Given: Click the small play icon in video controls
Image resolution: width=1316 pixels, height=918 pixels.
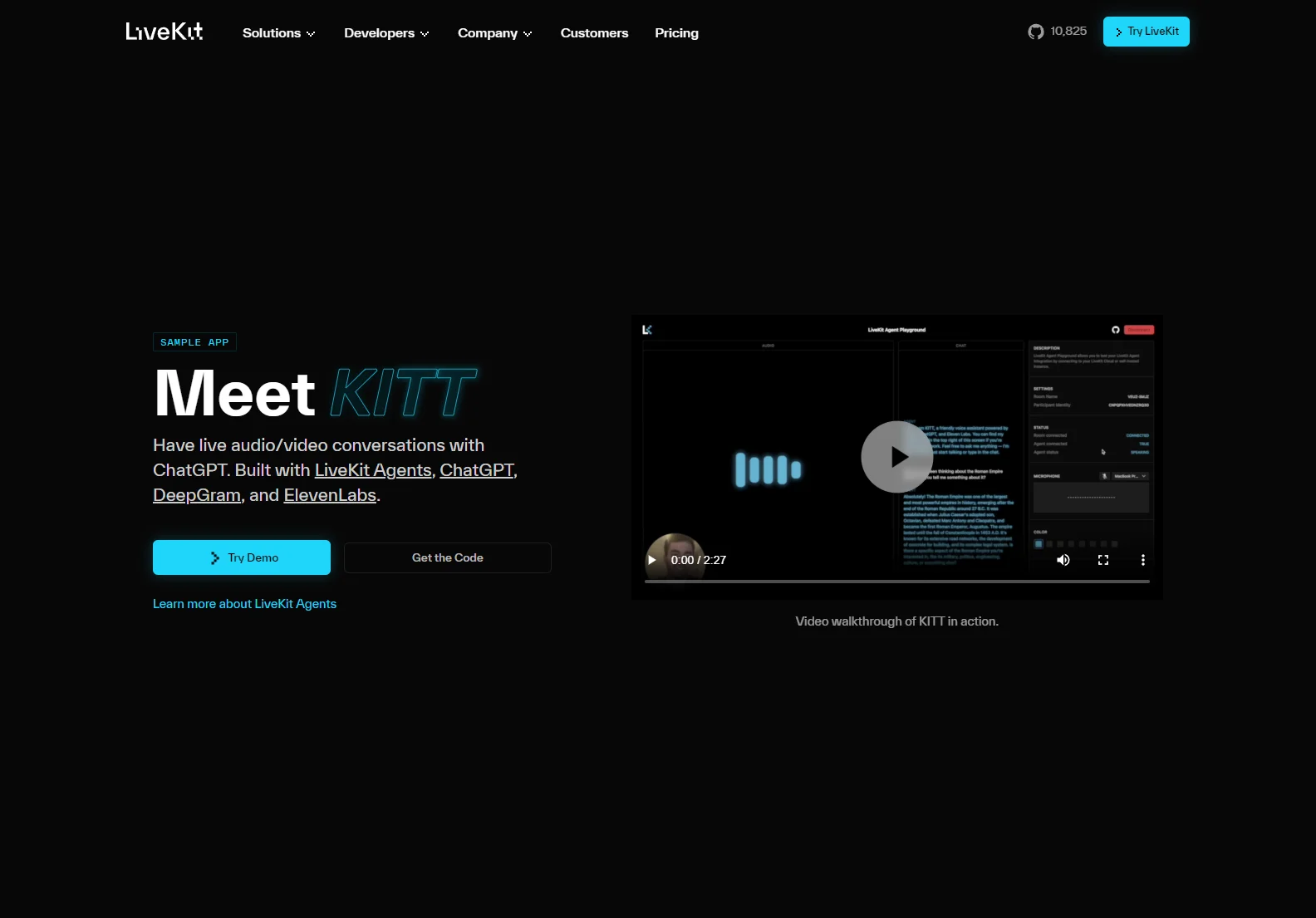Looking at the screenshot, I should (652, 560).
